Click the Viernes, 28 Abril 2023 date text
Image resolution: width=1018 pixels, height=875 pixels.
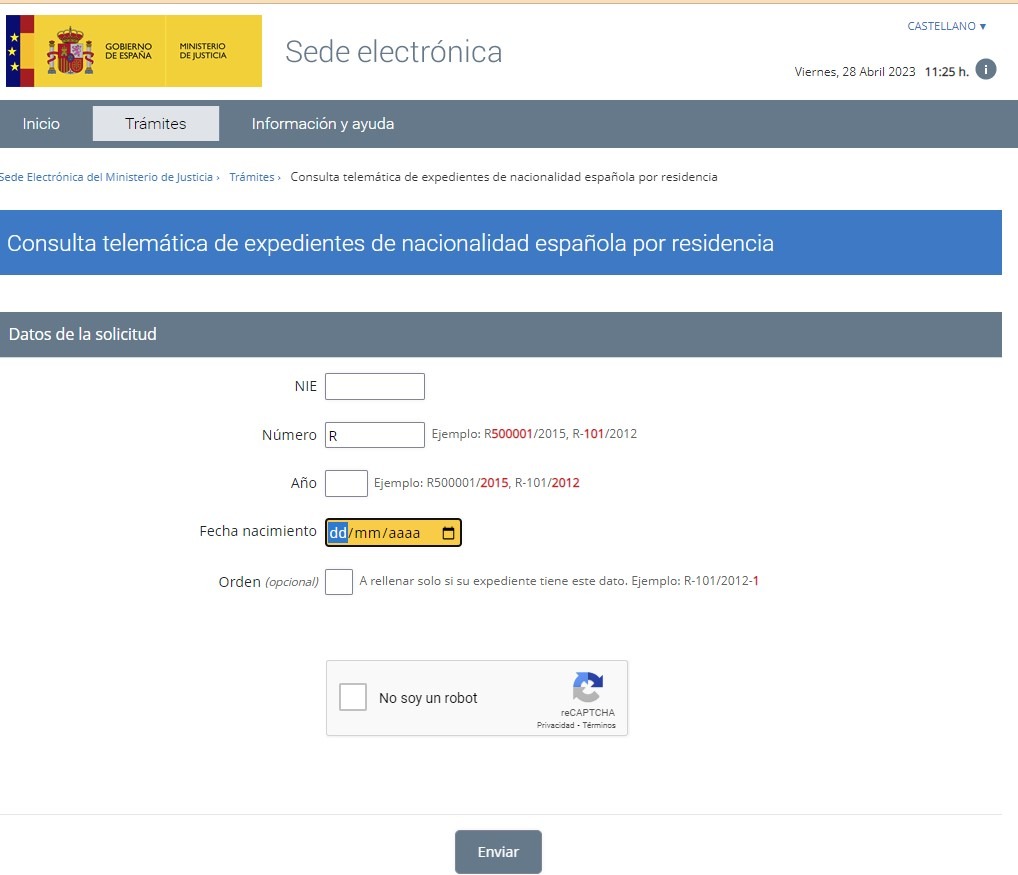pos(854,72)
